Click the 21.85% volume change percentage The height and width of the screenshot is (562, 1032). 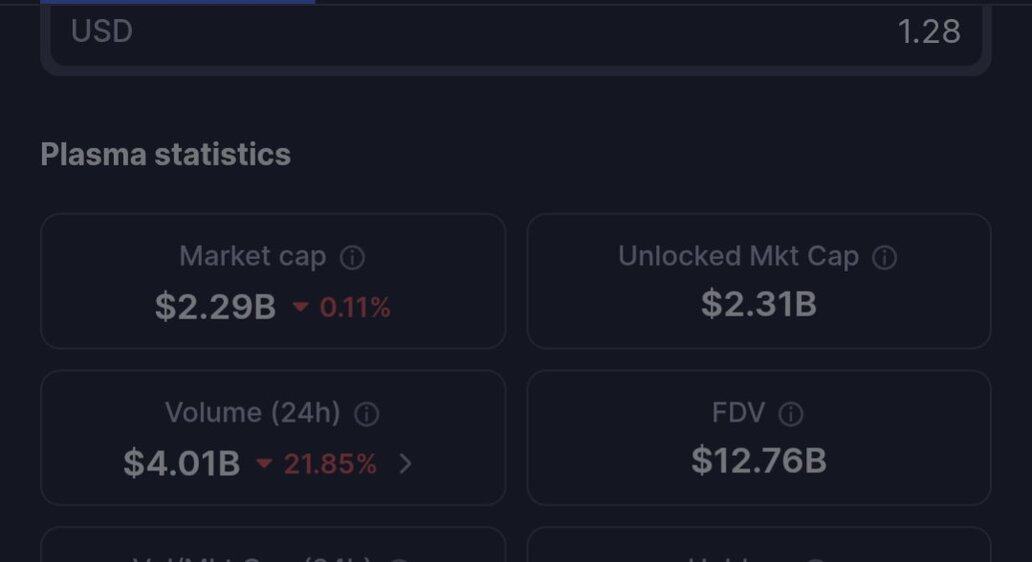click(x=330, y=464)
